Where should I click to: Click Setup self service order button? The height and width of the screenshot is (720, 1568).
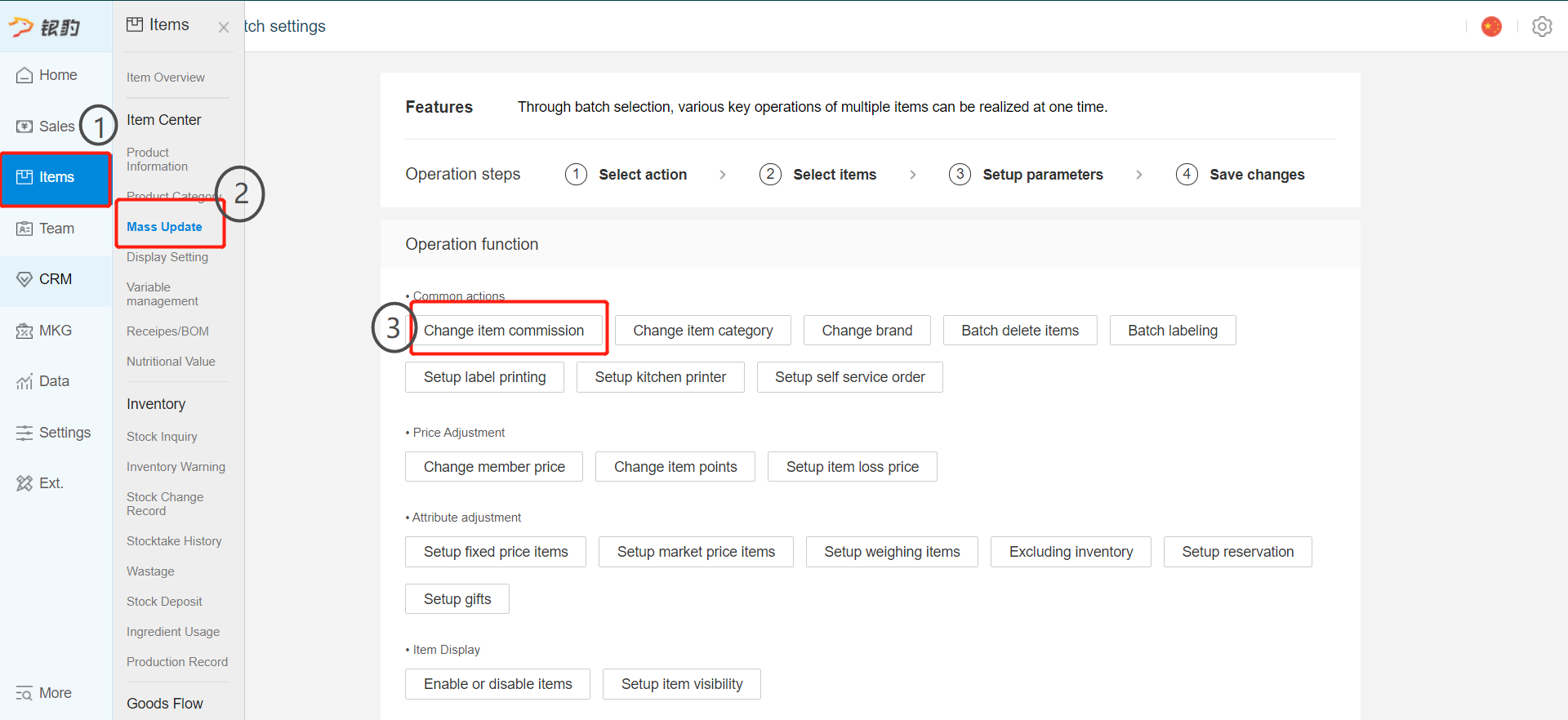(x=850, y=377)
